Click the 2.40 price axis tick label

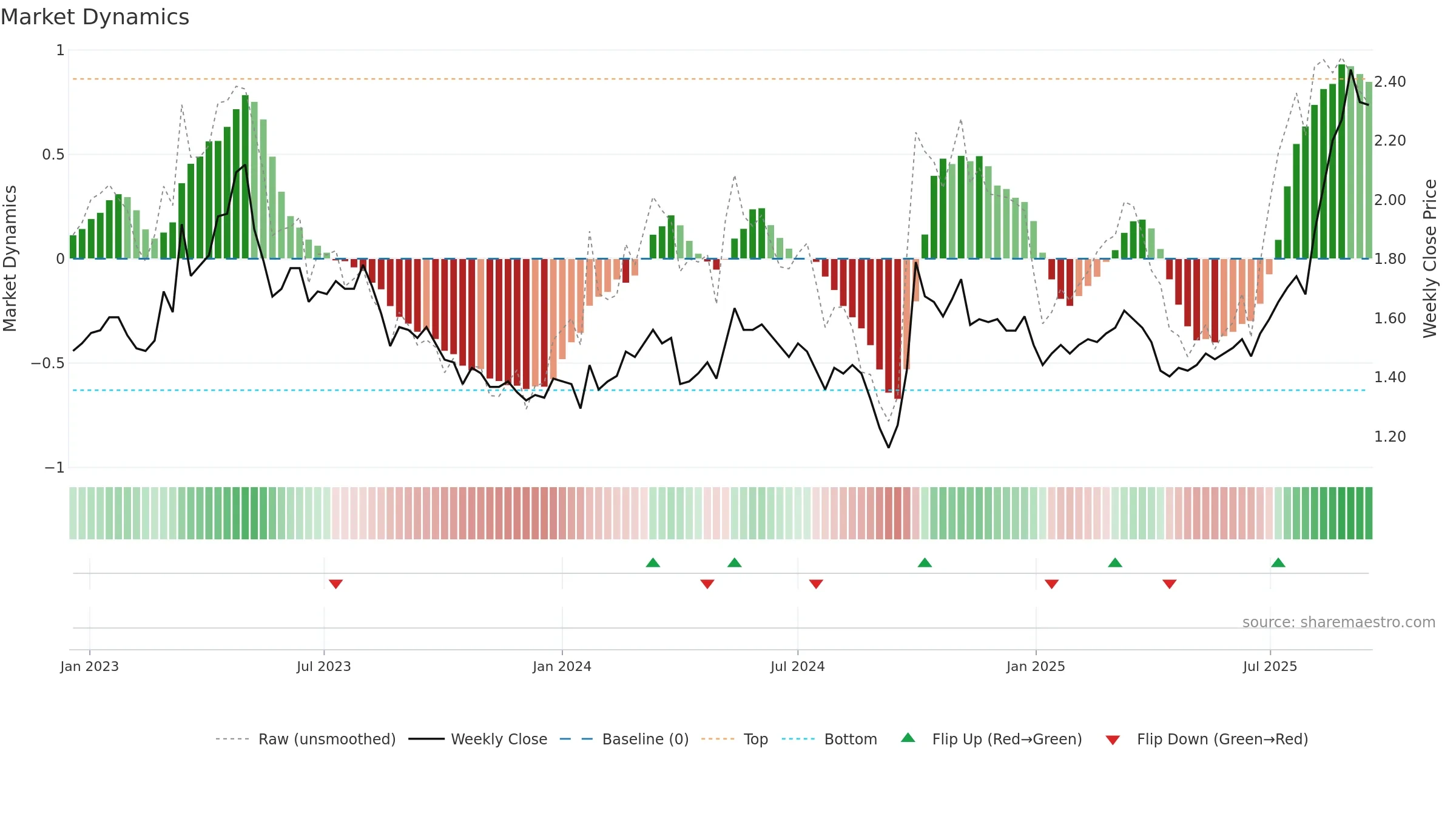[x=1390, y=81]
